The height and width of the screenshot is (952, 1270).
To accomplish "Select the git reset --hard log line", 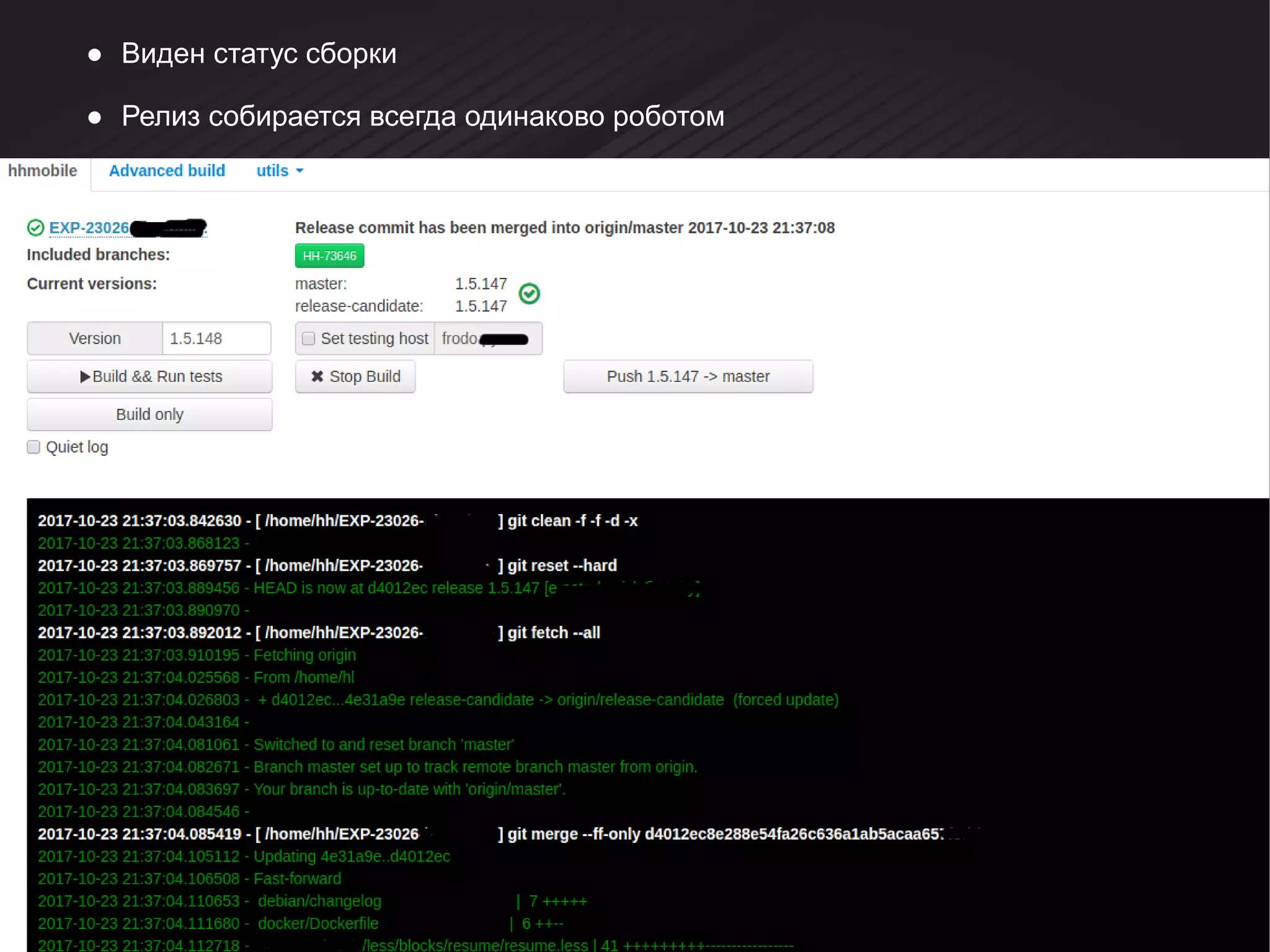I will [x=327, y=566].
